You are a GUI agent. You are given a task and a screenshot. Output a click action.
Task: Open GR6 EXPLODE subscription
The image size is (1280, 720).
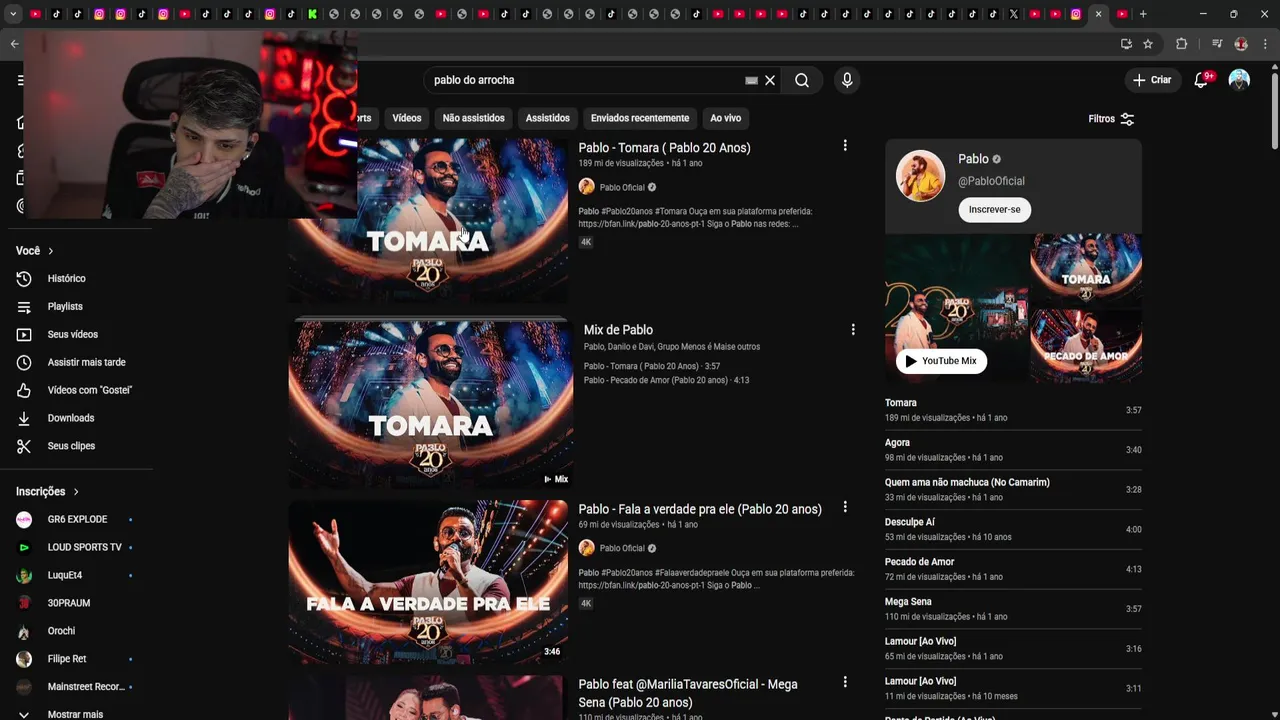coord(76,520)
